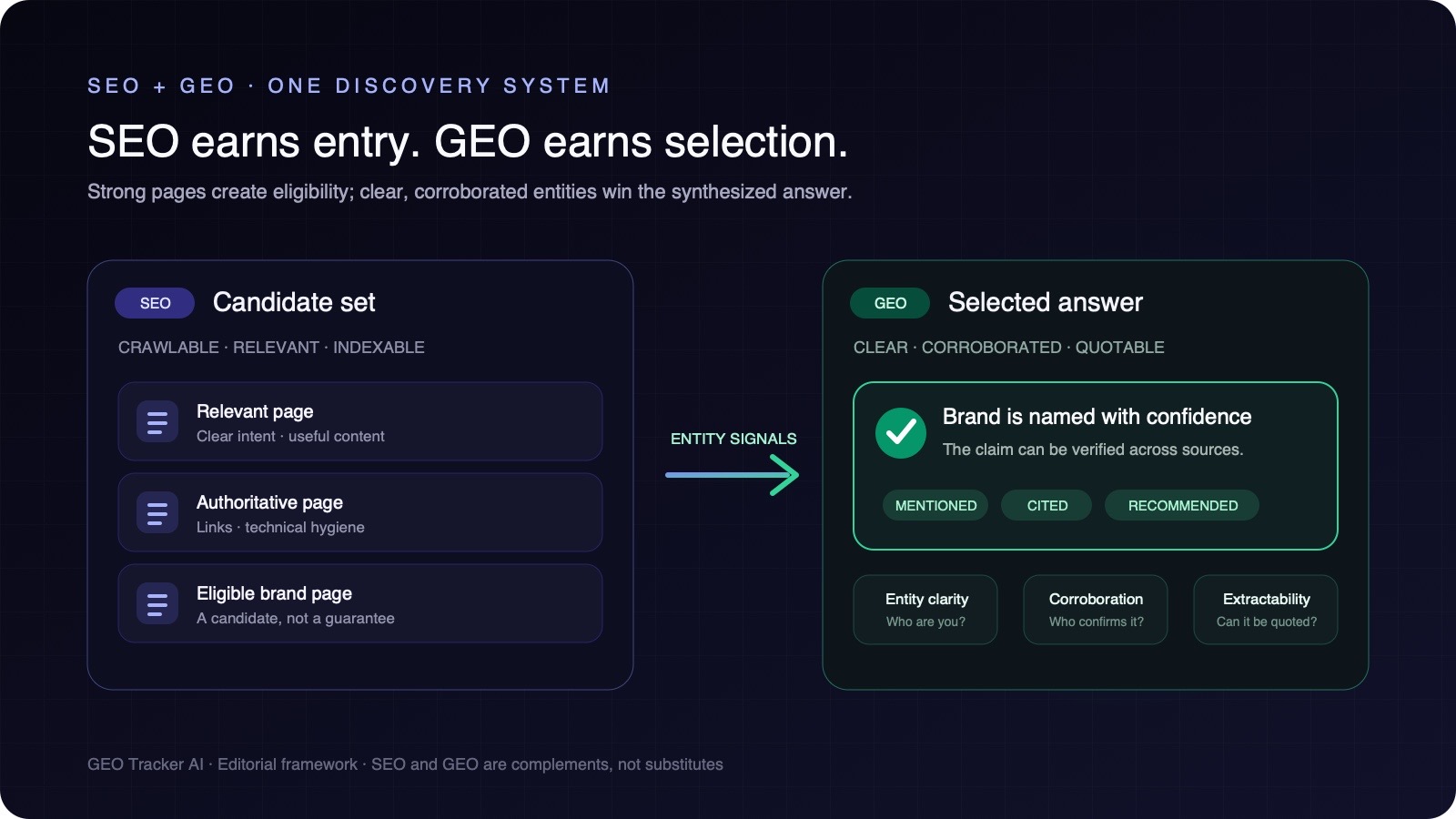Open the Entity clarity card
Viewport: 1456px width, 819px height.
point(925,610)
